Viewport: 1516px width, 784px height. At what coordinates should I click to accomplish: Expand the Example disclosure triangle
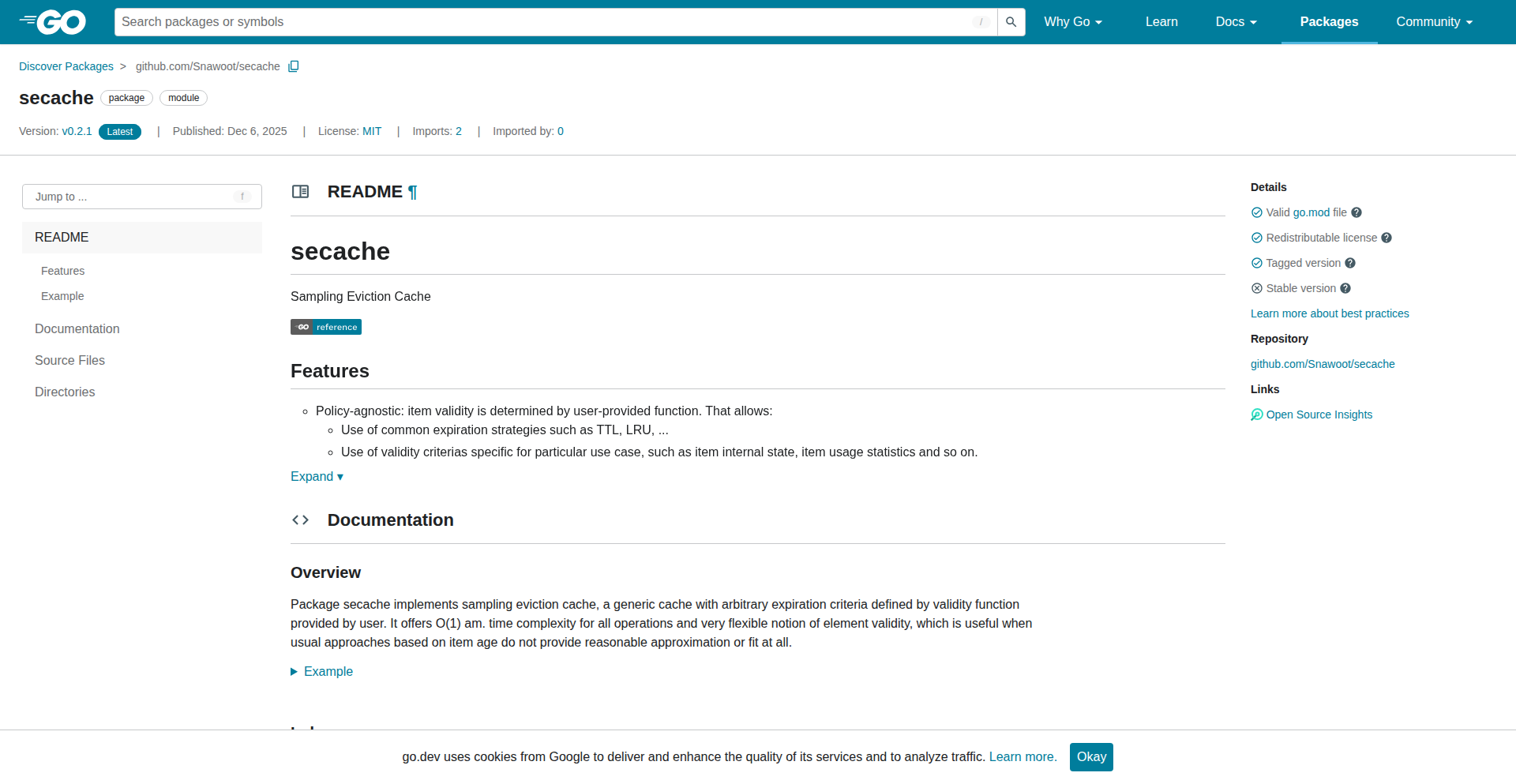(x=294, y=671)
